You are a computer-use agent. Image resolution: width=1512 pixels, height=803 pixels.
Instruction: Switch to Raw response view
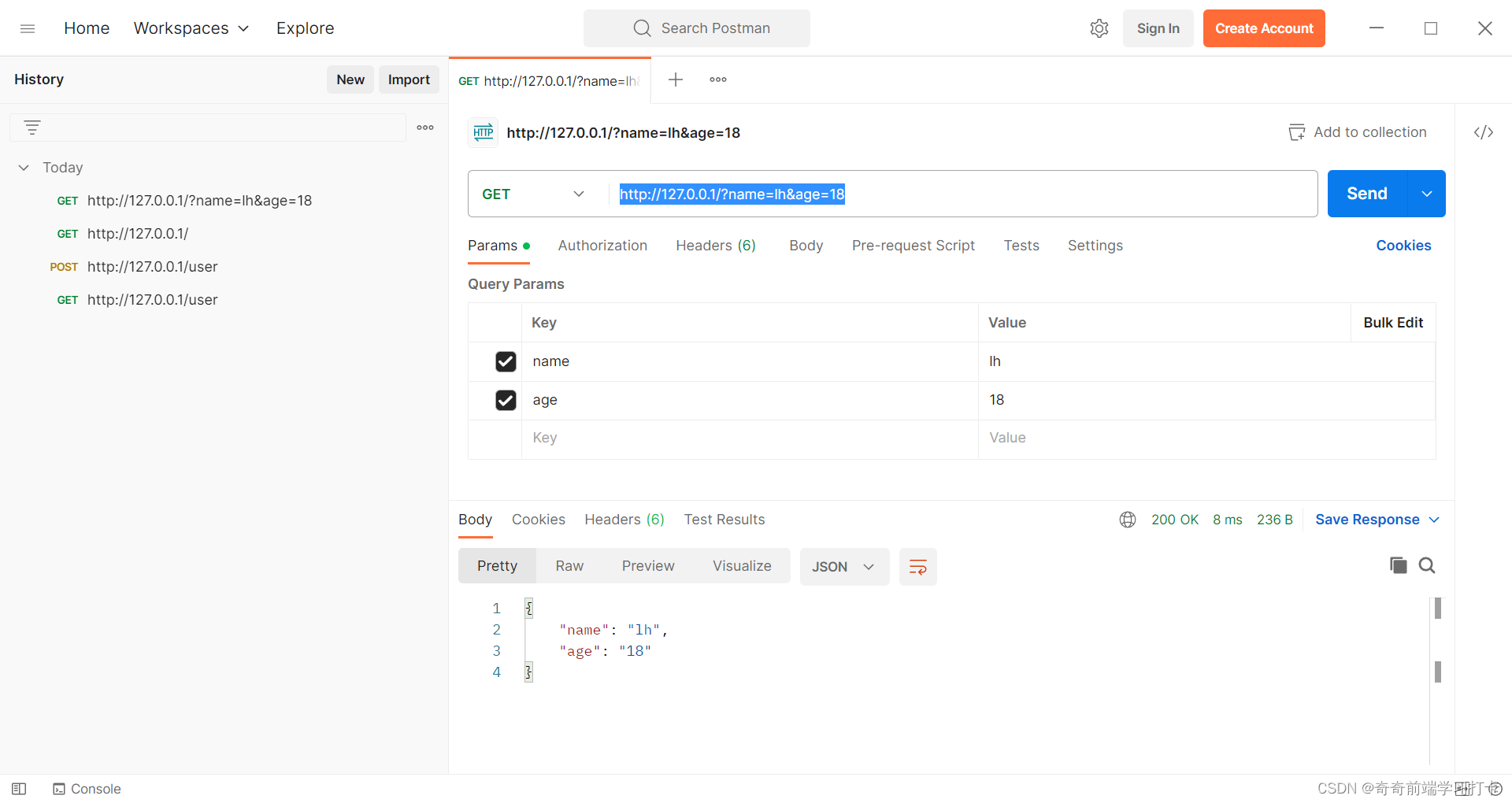(x=569, y=566)
